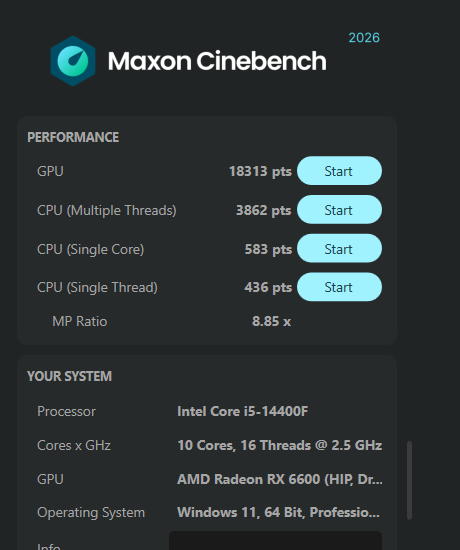Click the AMD Radeon RX 6600 GPU value
460x550 pixels.
click(280, 479)
